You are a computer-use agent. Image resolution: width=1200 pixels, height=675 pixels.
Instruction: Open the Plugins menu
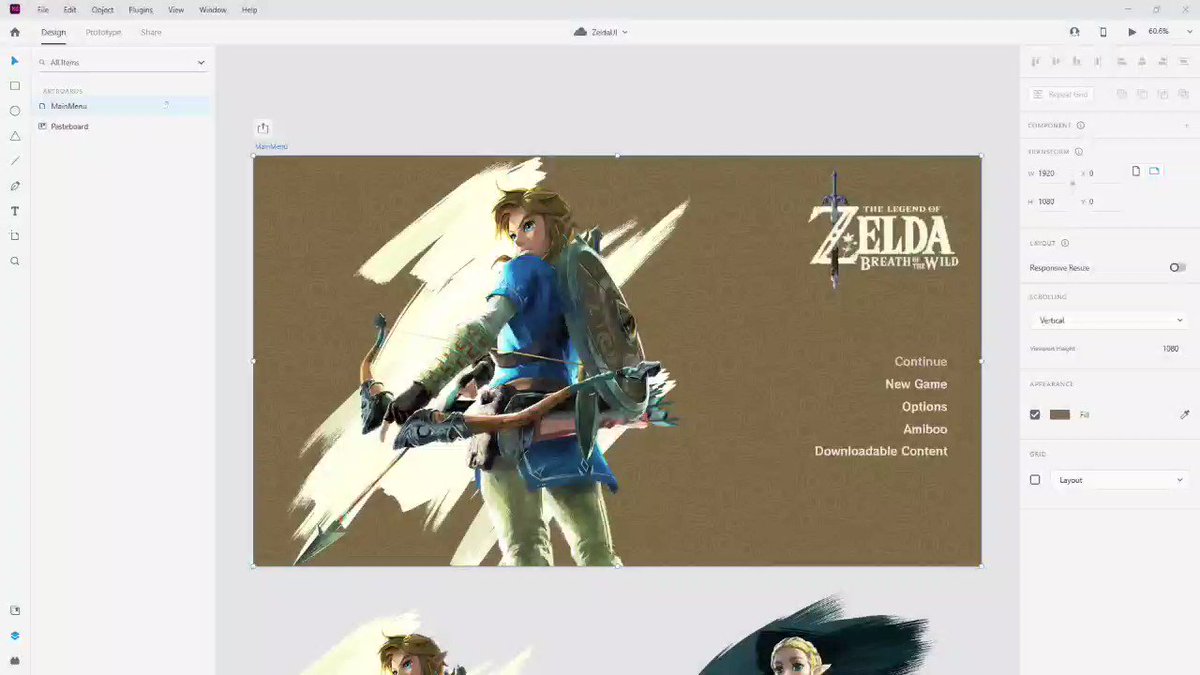click(x=141, y=10)
